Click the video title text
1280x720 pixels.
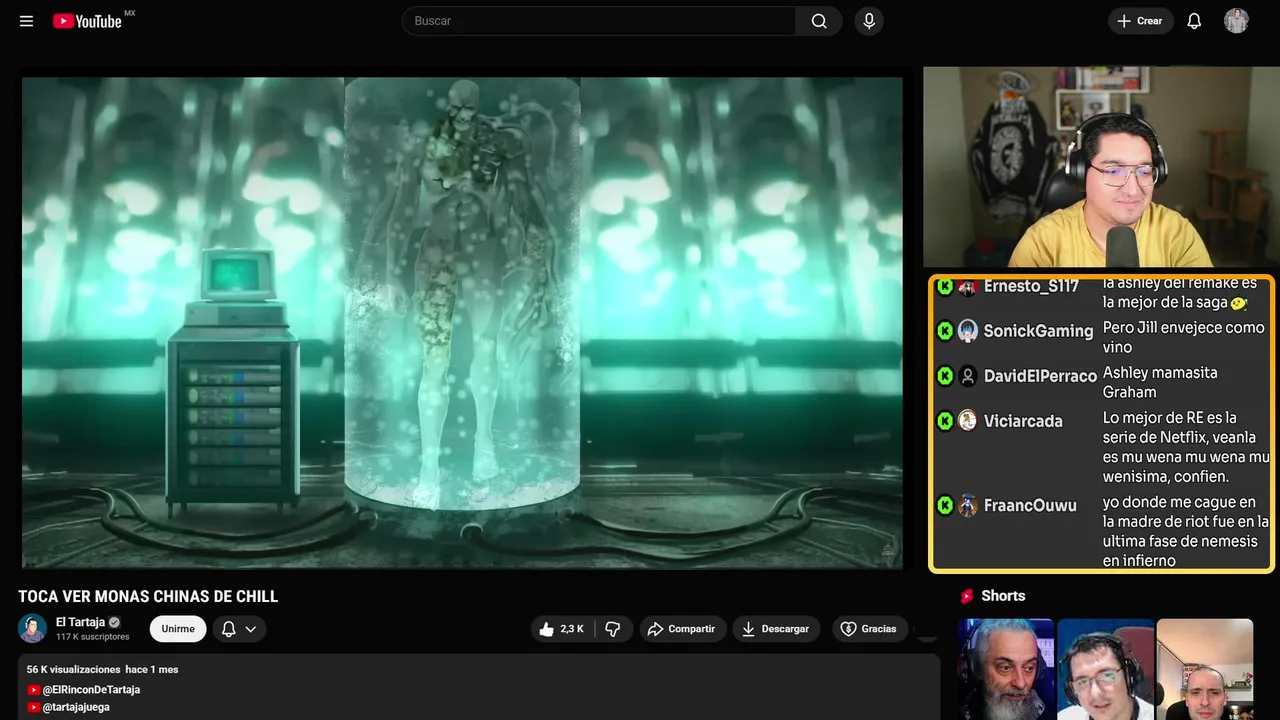coord(148,596)
